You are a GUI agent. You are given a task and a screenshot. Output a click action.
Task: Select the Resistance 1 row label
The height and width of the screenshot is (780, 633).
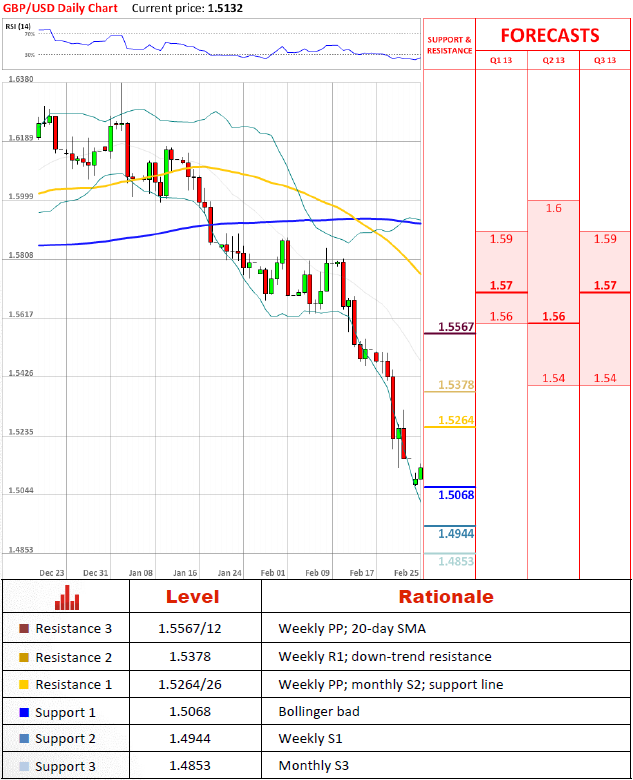click(x=74, y=684)
